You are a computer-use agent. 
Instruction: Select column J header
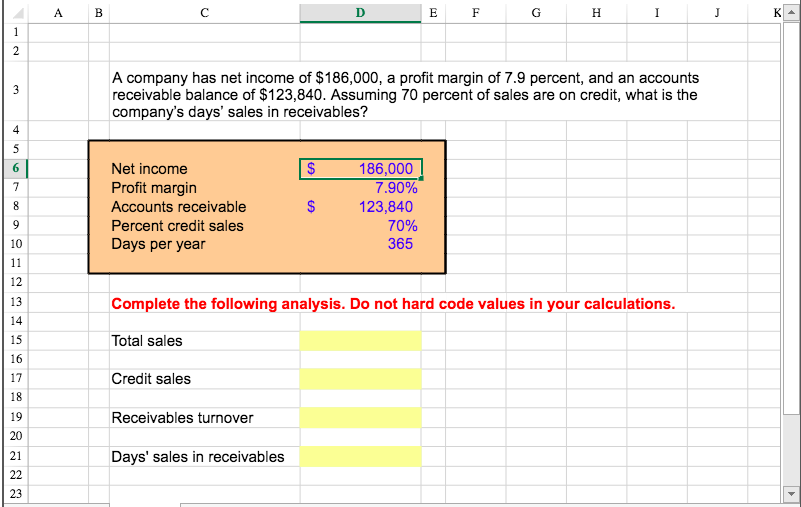click(x=717, y=13)
